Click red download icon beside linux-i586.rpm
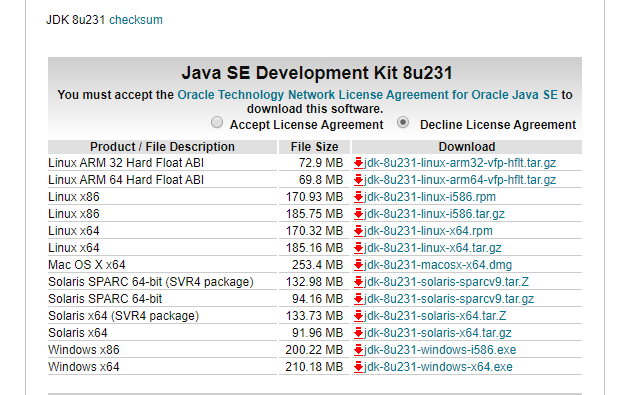 (x=358, y=197)
